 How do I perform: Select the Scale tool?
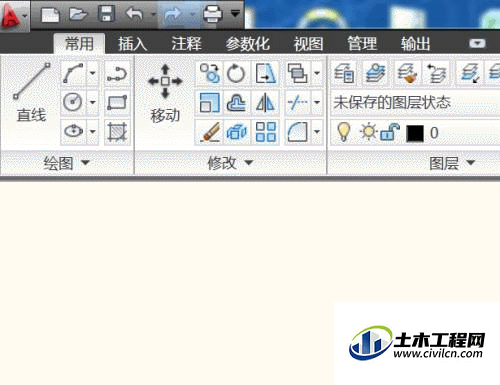tap(209, 102)
